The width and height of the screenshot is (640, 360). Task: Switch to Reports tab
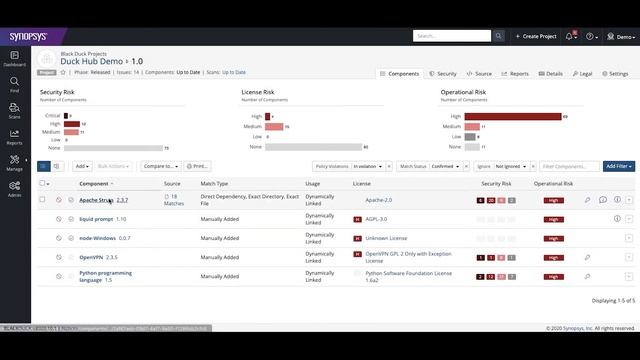(515, 74)
